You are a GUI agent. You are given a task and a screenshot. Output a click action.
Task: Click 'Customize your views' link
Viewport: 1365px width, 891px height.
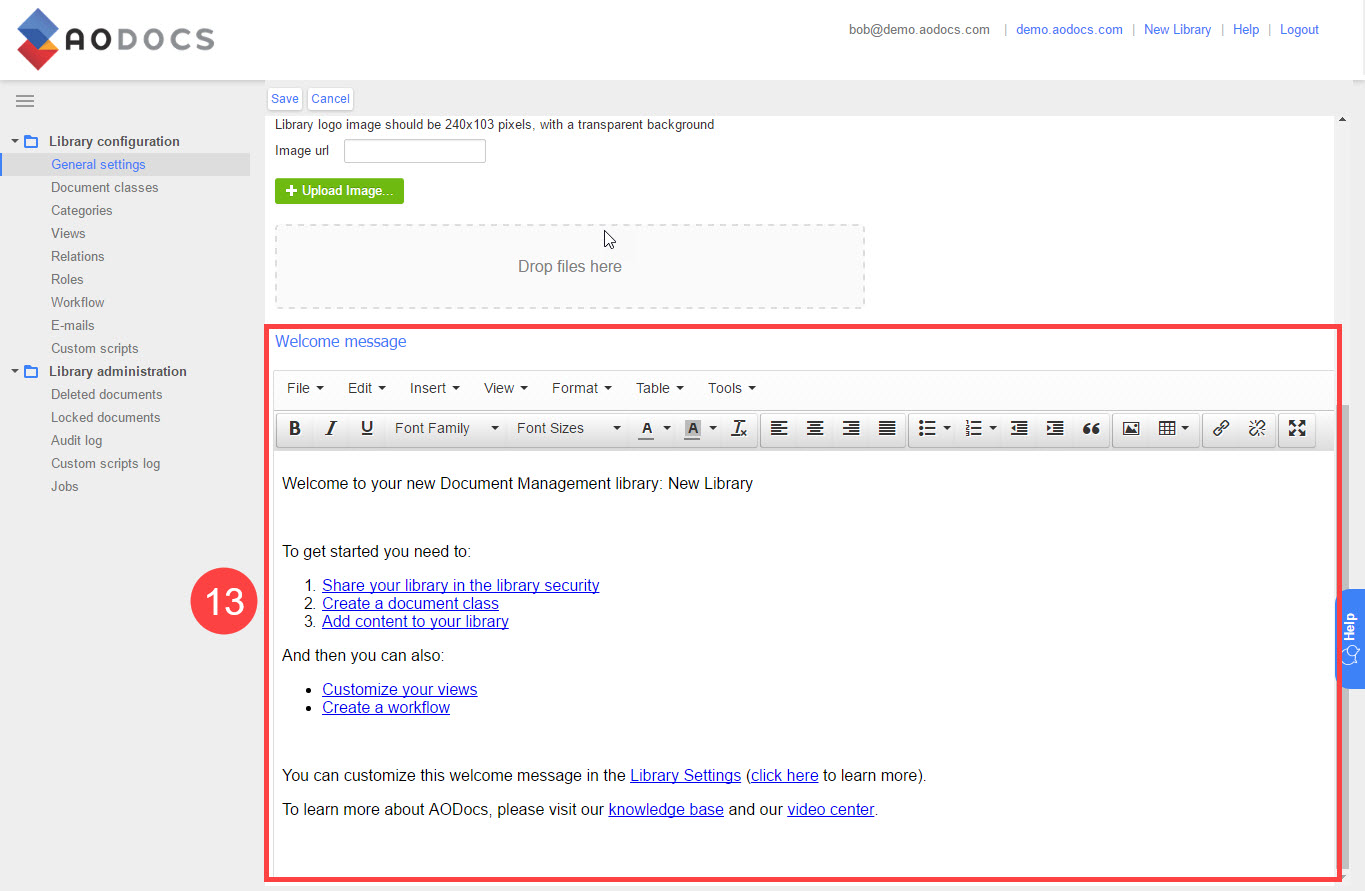click(400, 690)
